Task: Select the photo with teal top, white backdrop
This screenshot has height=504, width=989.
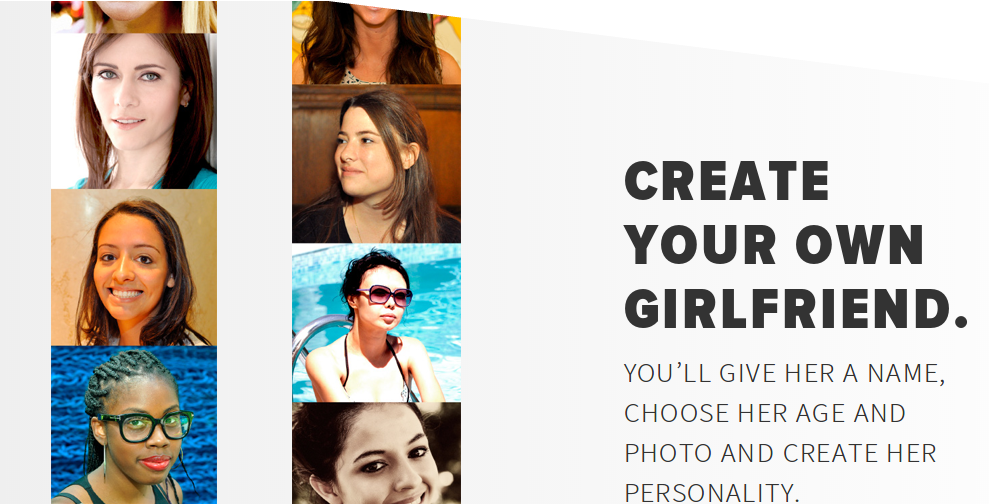Action: pyautogui.click(x=134, y=111)
